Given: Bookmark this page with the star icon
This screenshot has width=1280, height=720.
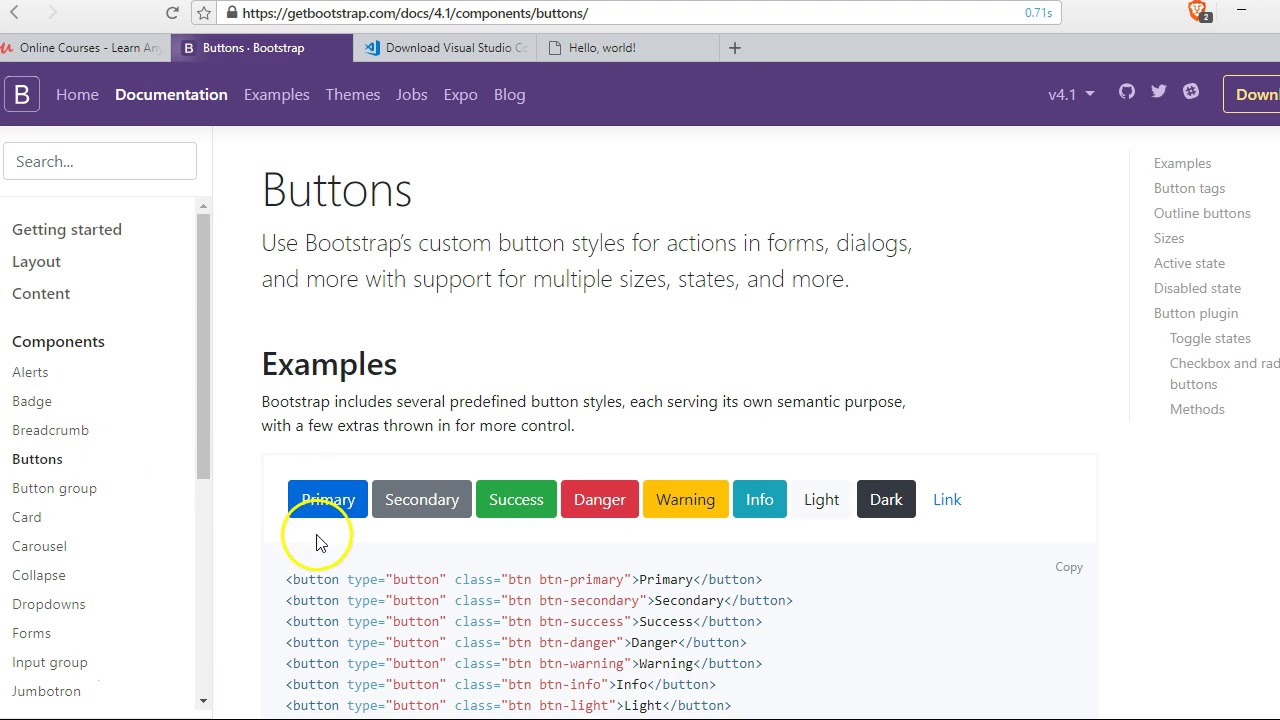Looking at the screenshot, I should (204, 13).
